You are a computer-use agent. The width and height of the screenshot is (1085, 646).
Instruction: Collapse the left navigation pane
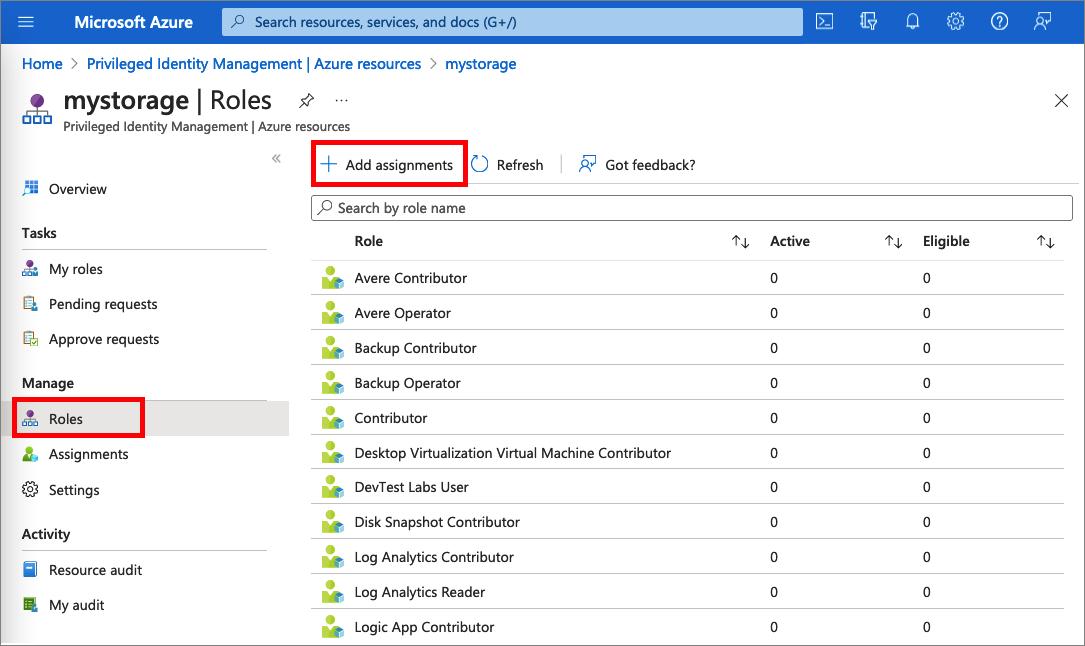(277, 159)
